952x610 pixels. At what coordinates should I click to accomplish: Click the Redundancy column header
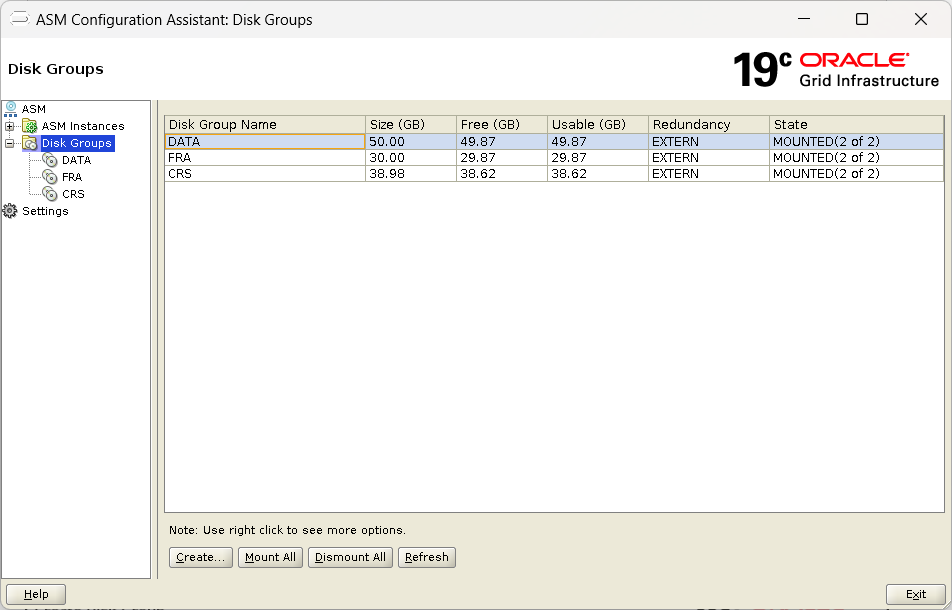coord(709,124)
